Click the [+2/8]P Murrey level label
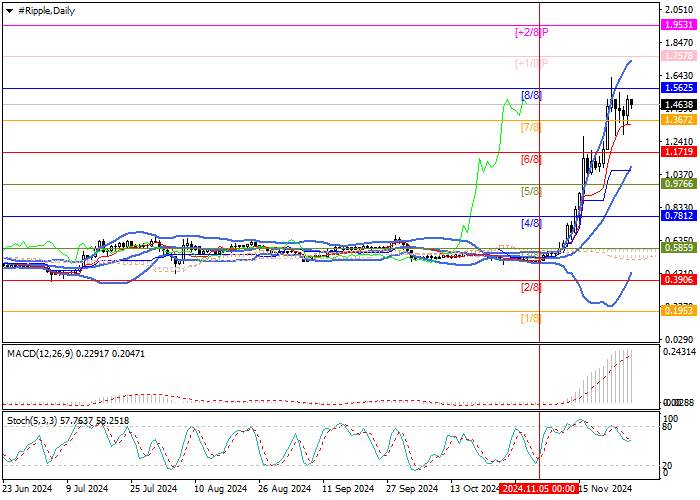 coord(531,32)
